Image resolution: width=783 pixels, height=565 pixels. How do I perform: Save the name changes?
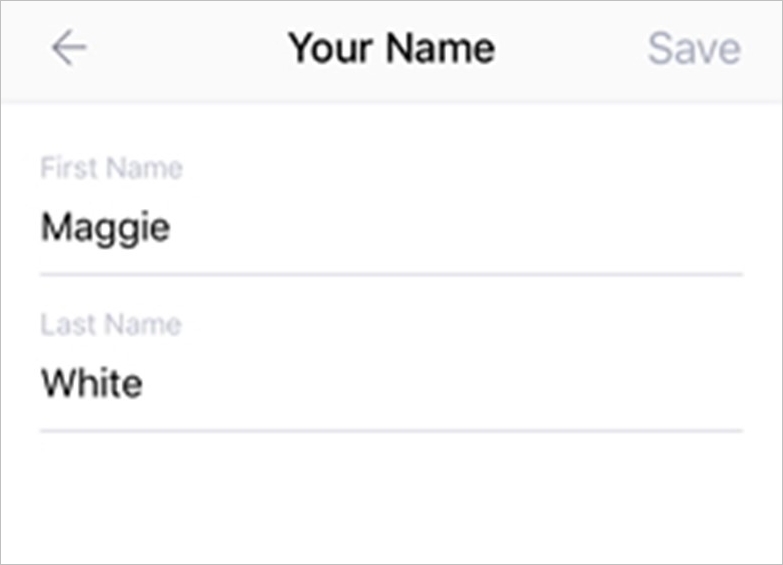point(694,48)
